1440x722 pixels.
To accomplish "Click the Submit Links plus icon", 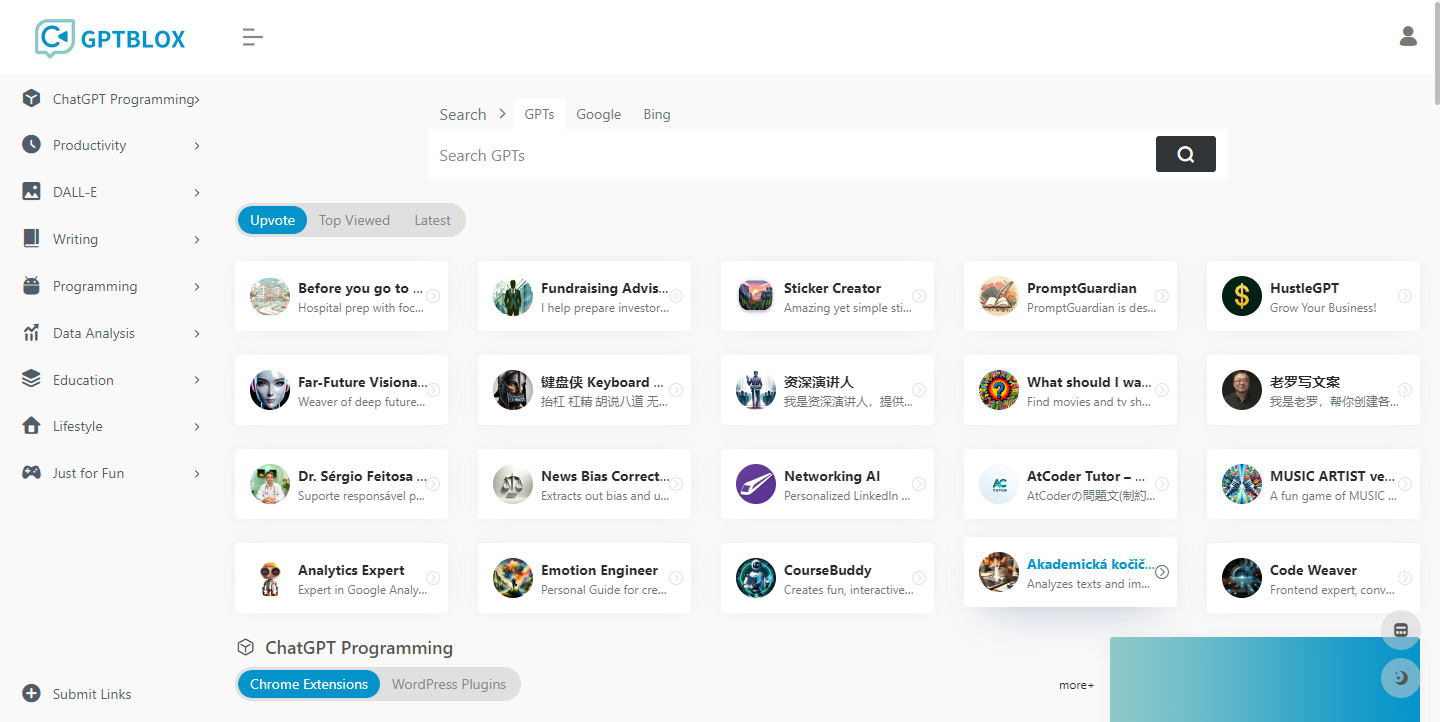I will (32, 694).
